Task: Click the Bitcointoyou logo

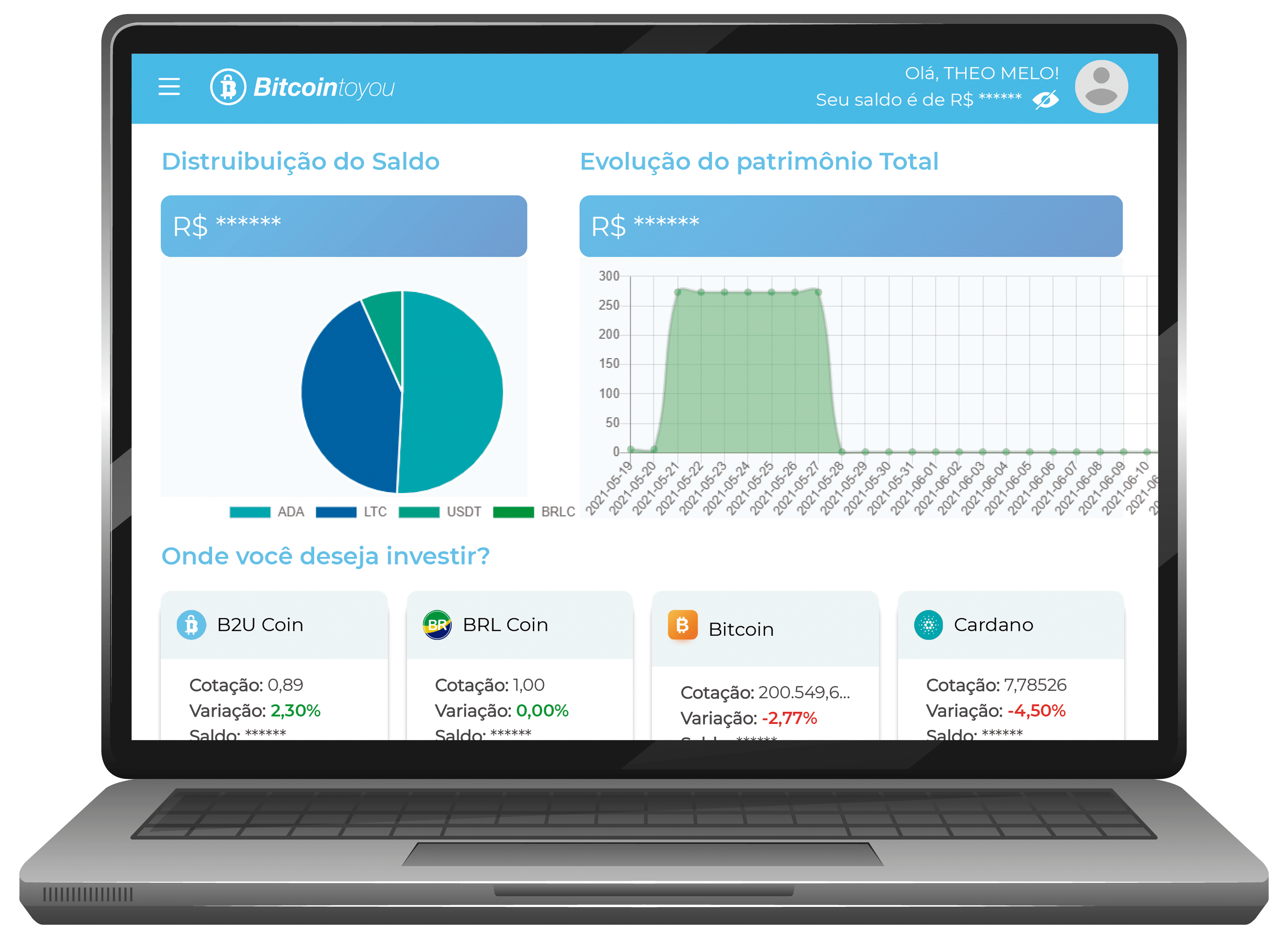Action: [x=302, y=87]
